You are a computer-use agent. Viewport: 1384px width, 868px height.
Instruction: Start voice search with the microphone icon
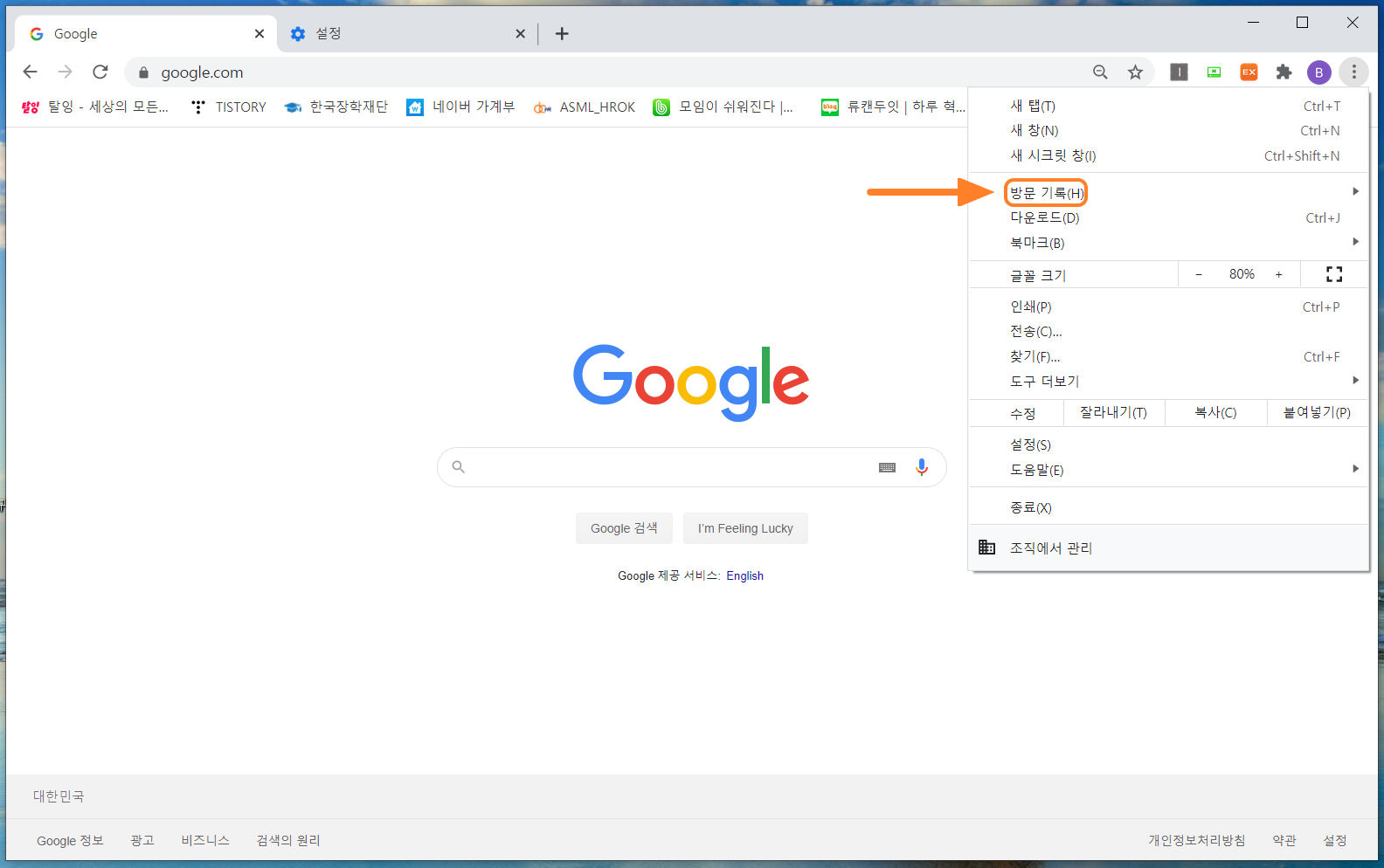click(921, 467)
